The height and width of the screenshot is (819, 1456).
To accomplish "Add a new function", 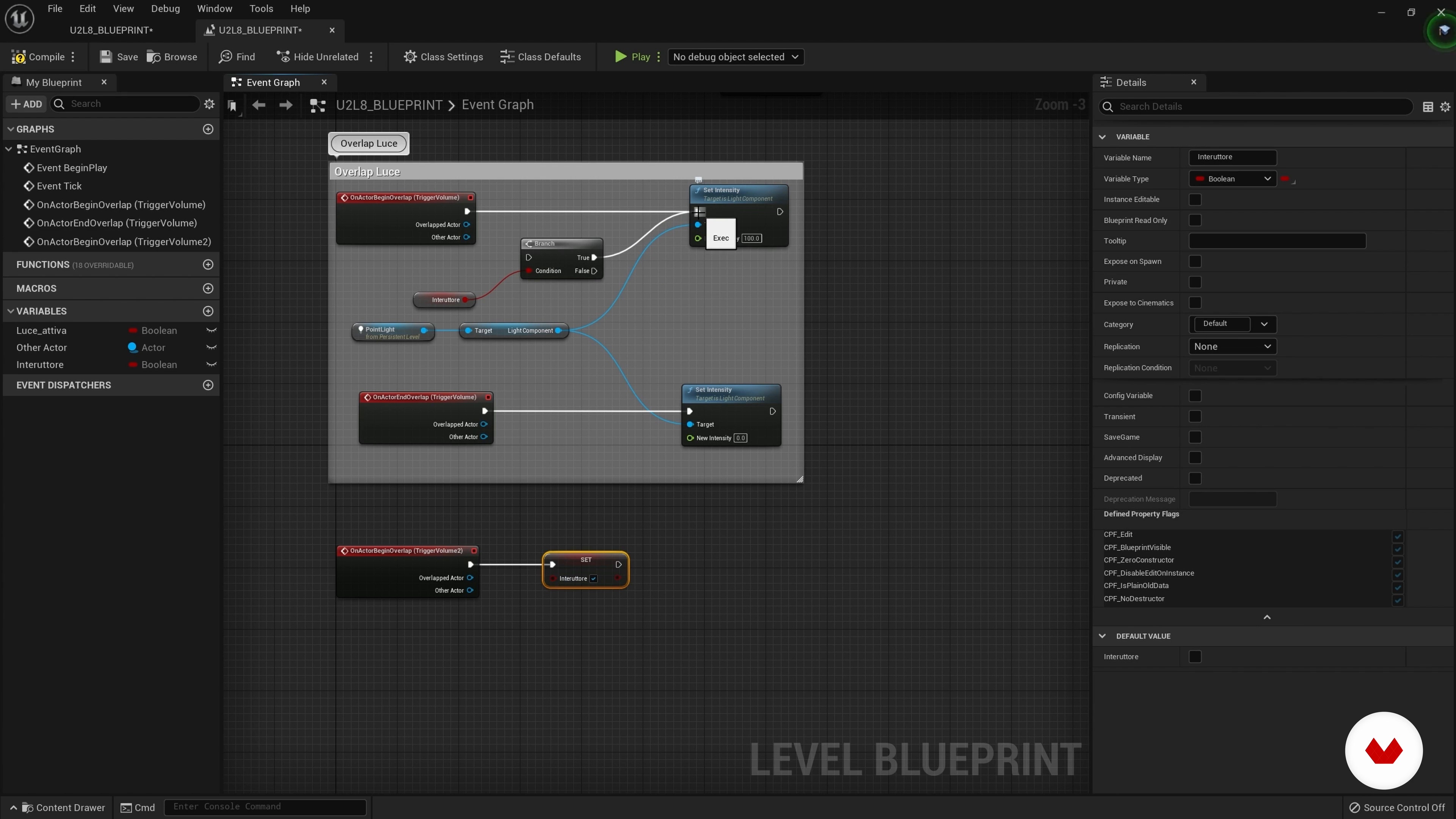I will (x=208, y=265).
